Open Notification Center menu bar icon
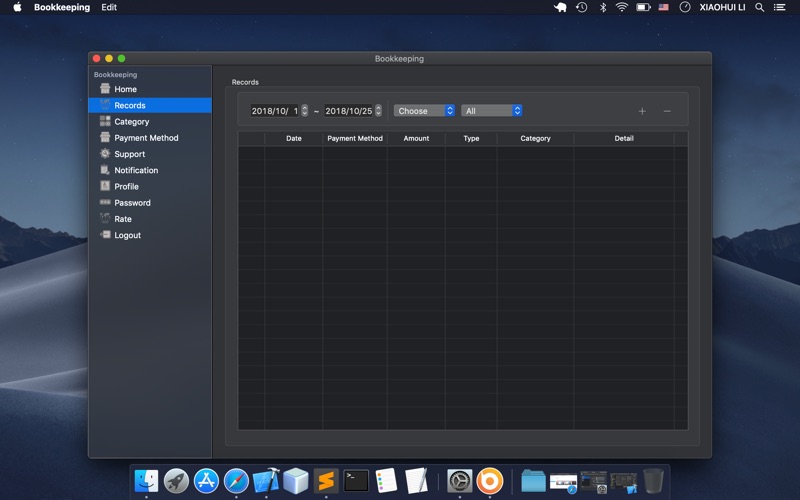 tap(780, 7)
